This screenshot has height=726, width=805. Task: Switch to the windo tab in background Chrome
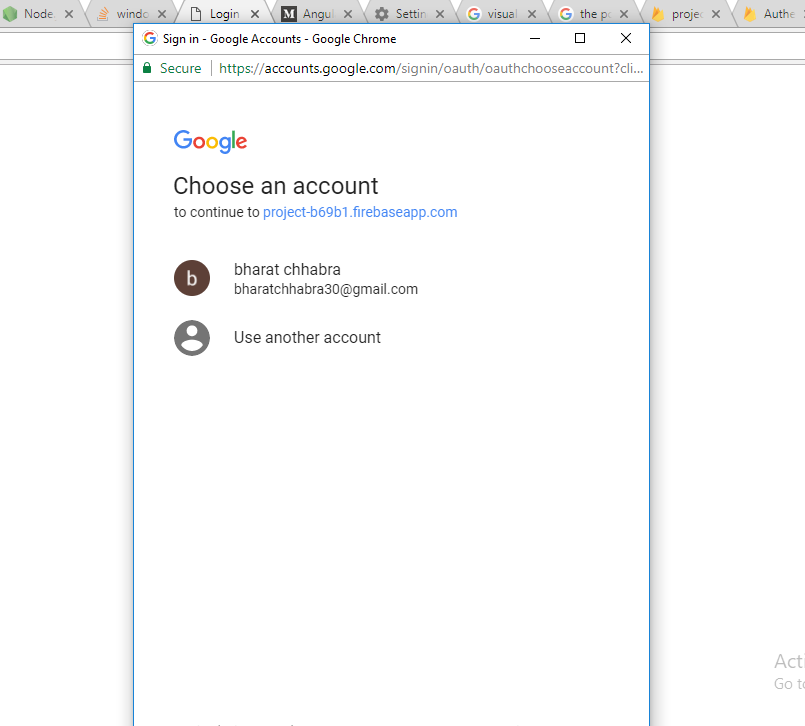click(132, 14)
